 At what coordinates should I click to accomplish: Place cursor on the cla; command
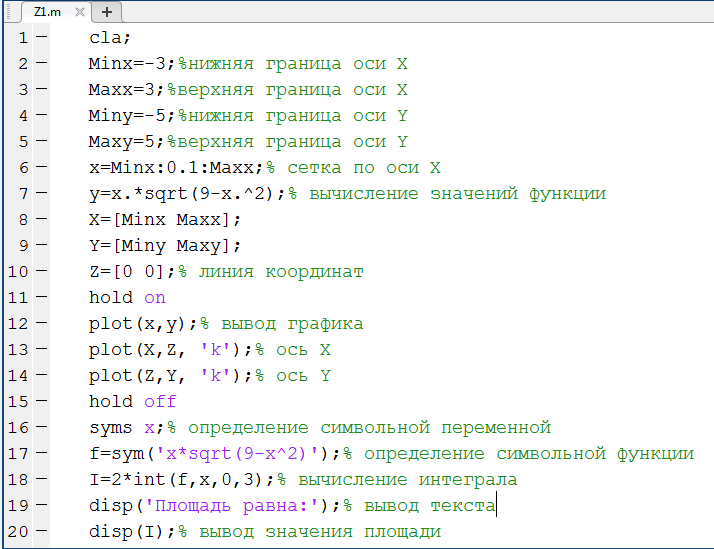tap(110, 37)
